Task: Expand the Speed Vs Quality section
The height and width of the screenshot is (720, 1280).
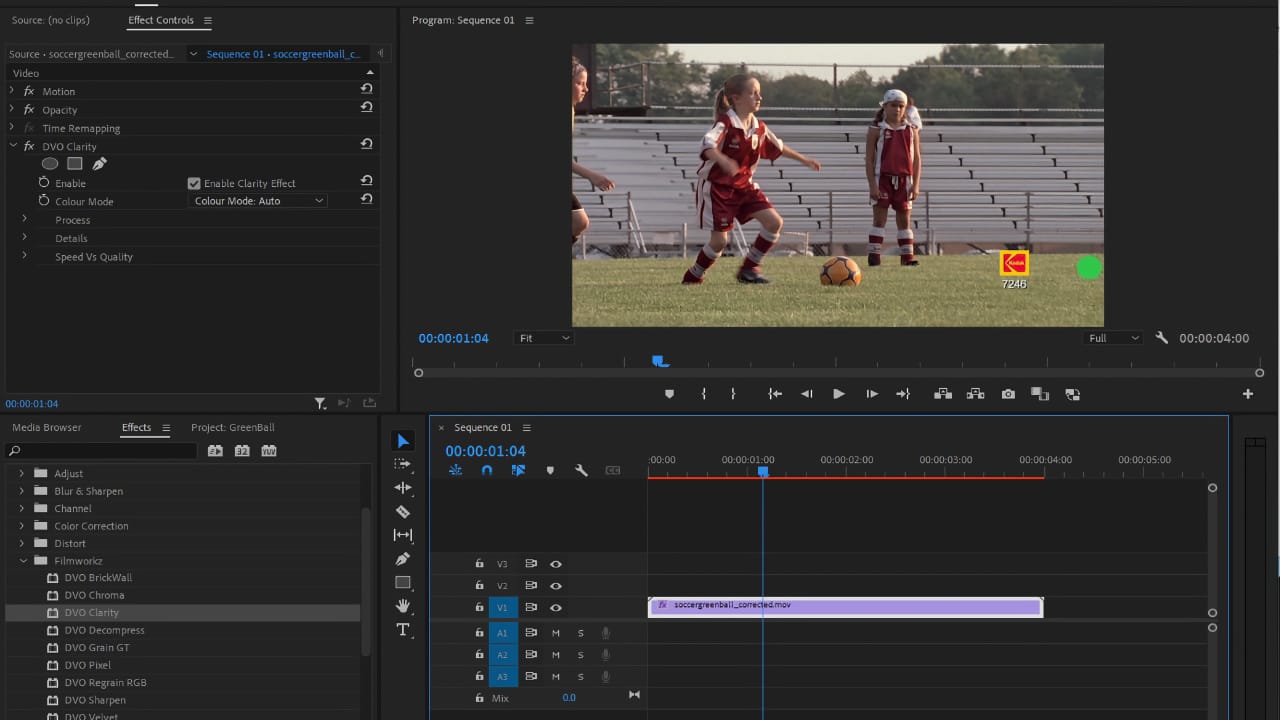Action: coord(25,256)
